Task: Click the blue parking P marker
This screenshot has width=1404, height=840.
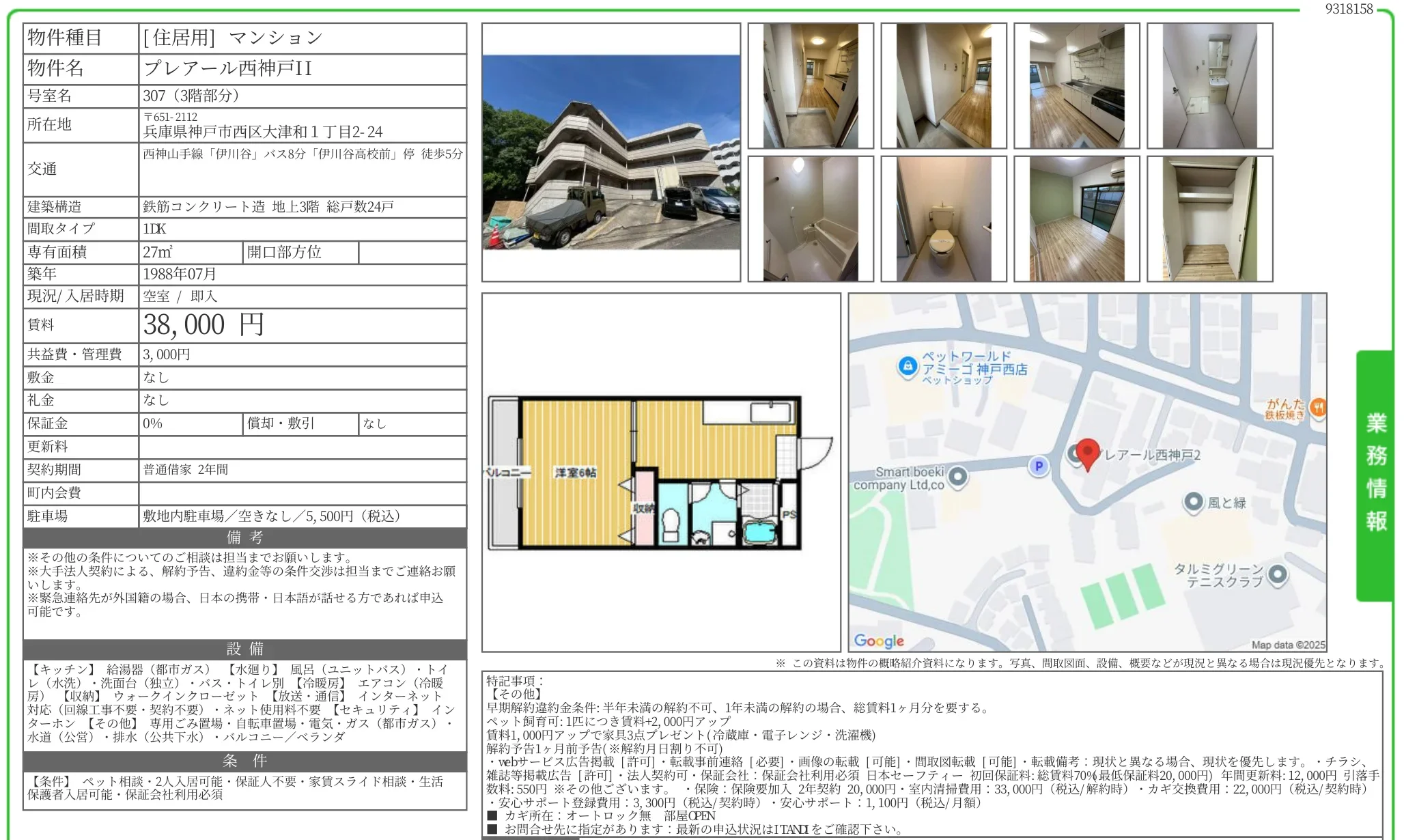Action: click(1039, 466)
